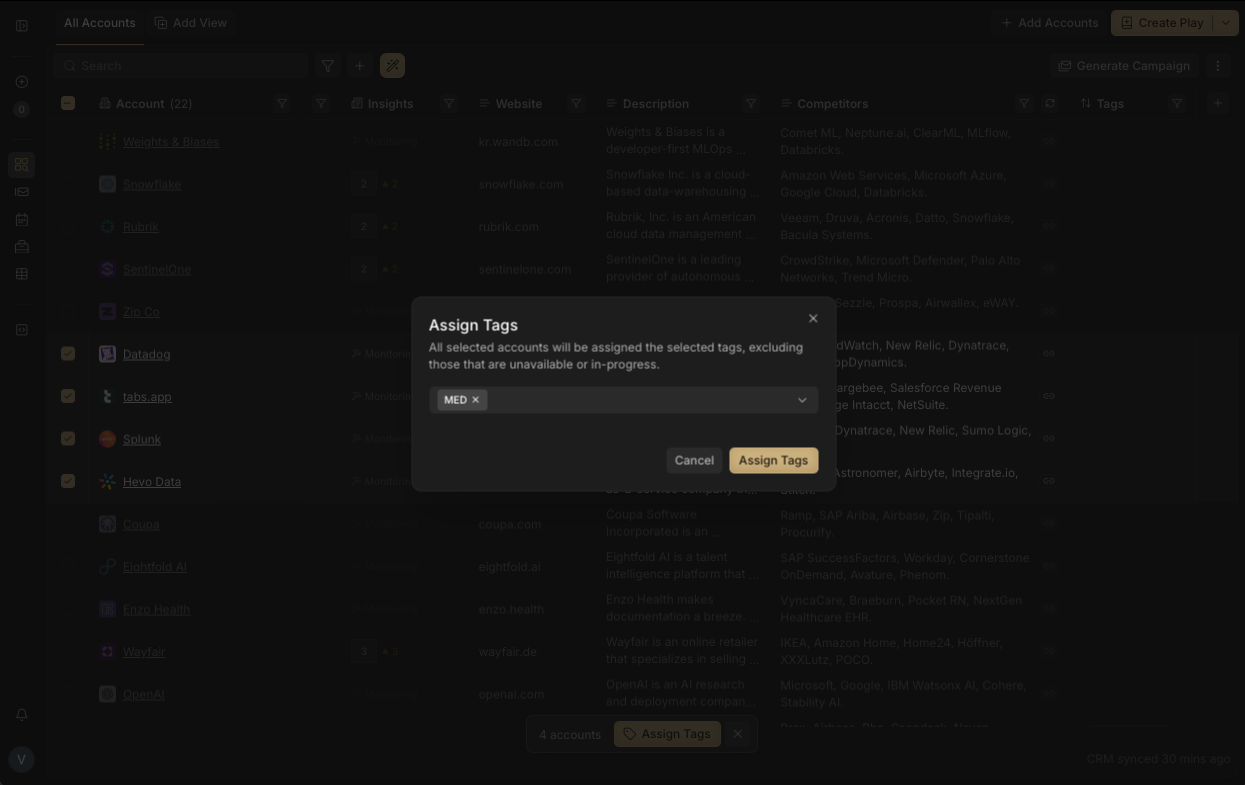Open the filter icon beside search
The height and width of the screenshot is (785, 1245).
coord(327,66)
